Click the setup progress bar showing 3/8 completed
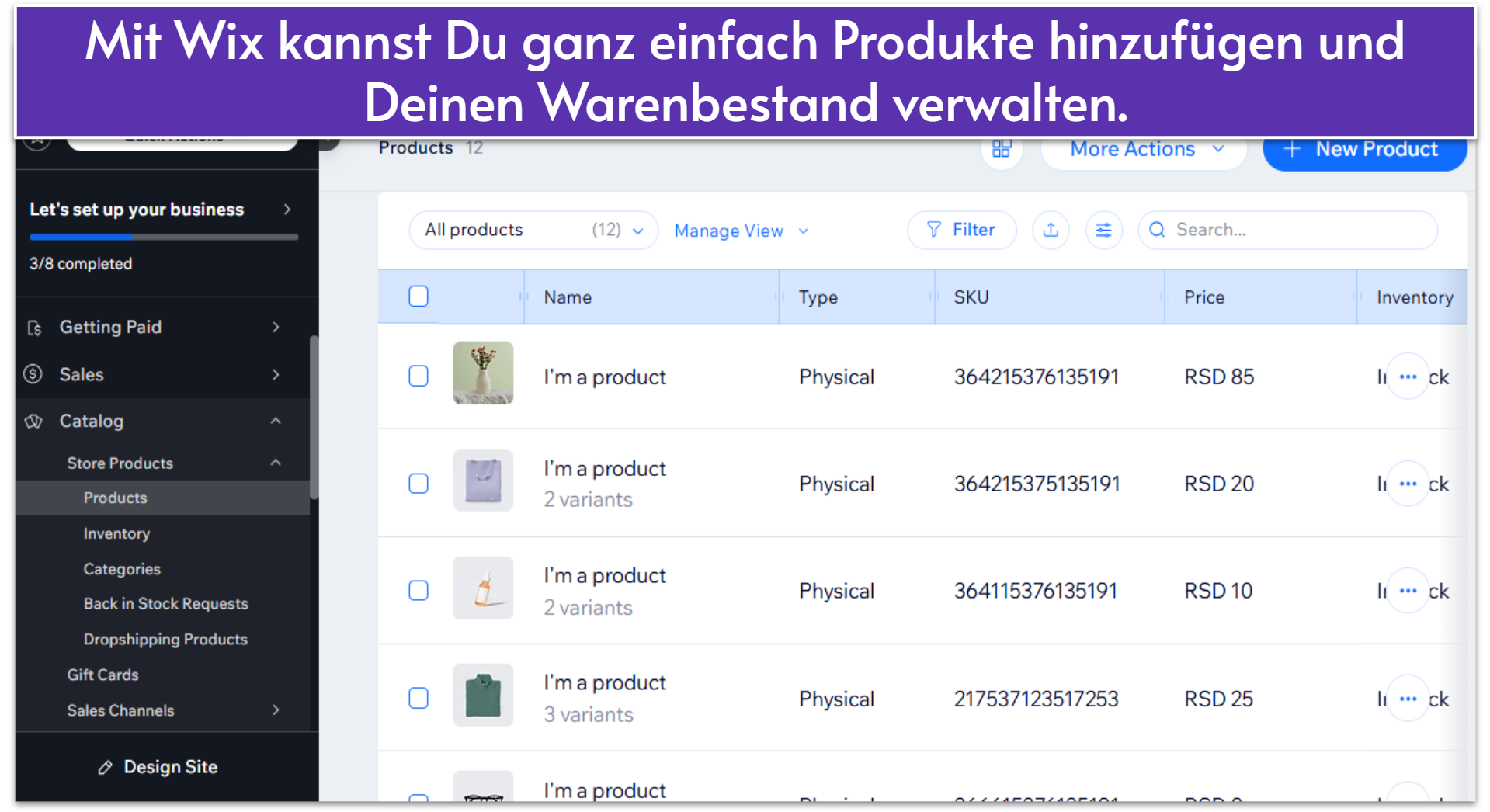The image size is (1490, 812). (x=163, y=237)
